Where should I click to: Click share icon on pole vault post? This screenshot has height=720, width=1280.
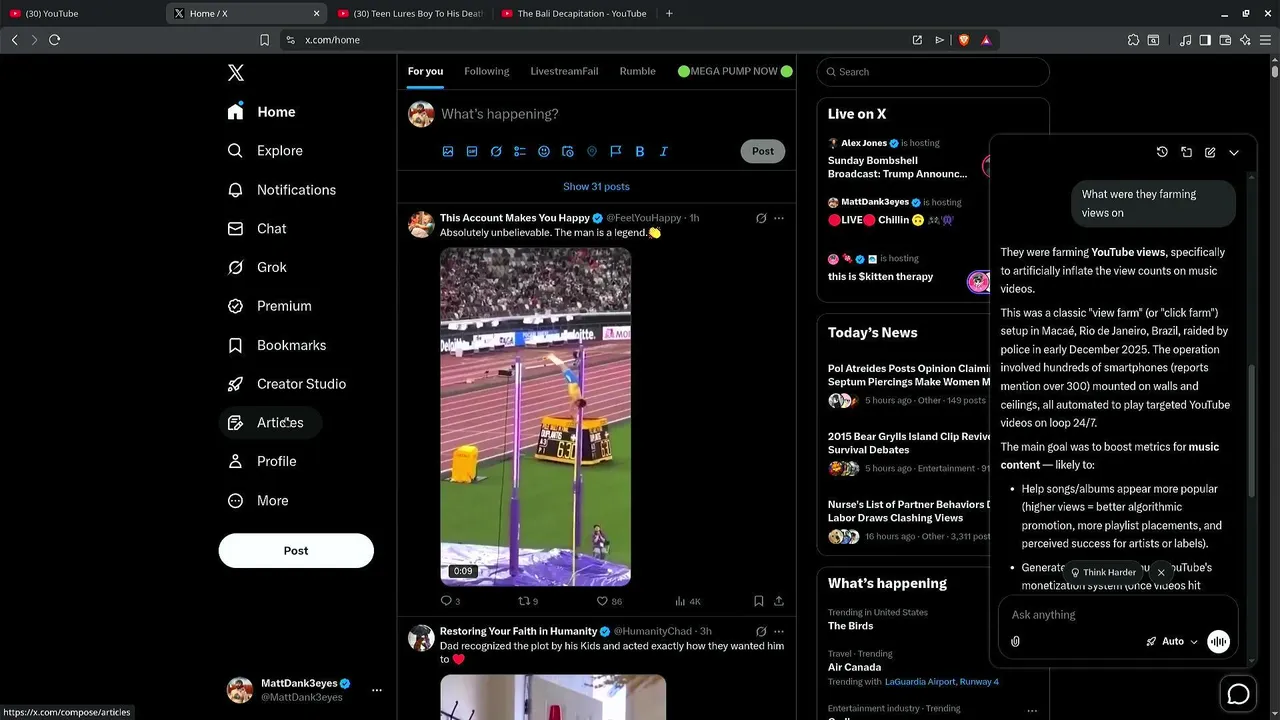point(779,601)
